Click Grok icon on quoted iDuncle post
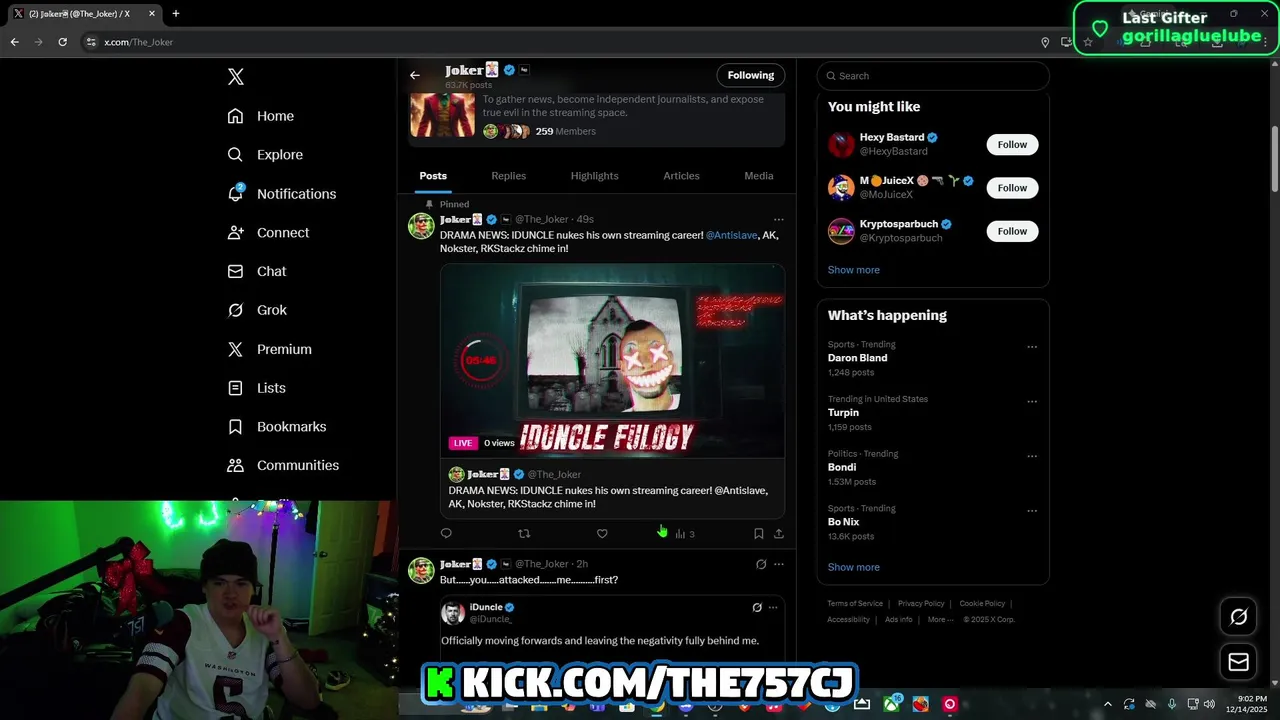Image resolution: width=1280 pixels, height=720 pixels. click(x=757, y=607)
